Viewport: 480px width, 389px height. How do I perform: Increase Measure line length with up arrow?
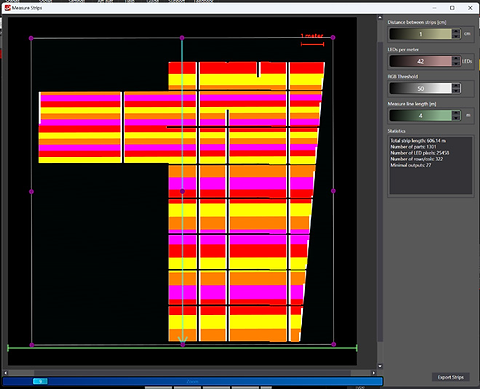point(456,113)
